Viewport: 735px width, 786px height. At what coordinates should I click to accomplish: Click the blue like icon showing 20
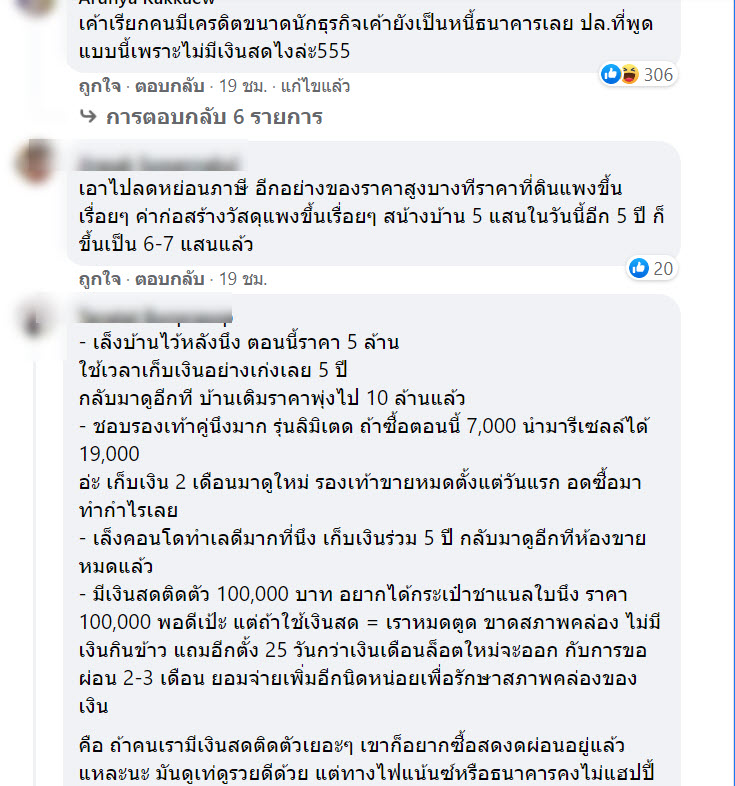click(x=639, y=268)
